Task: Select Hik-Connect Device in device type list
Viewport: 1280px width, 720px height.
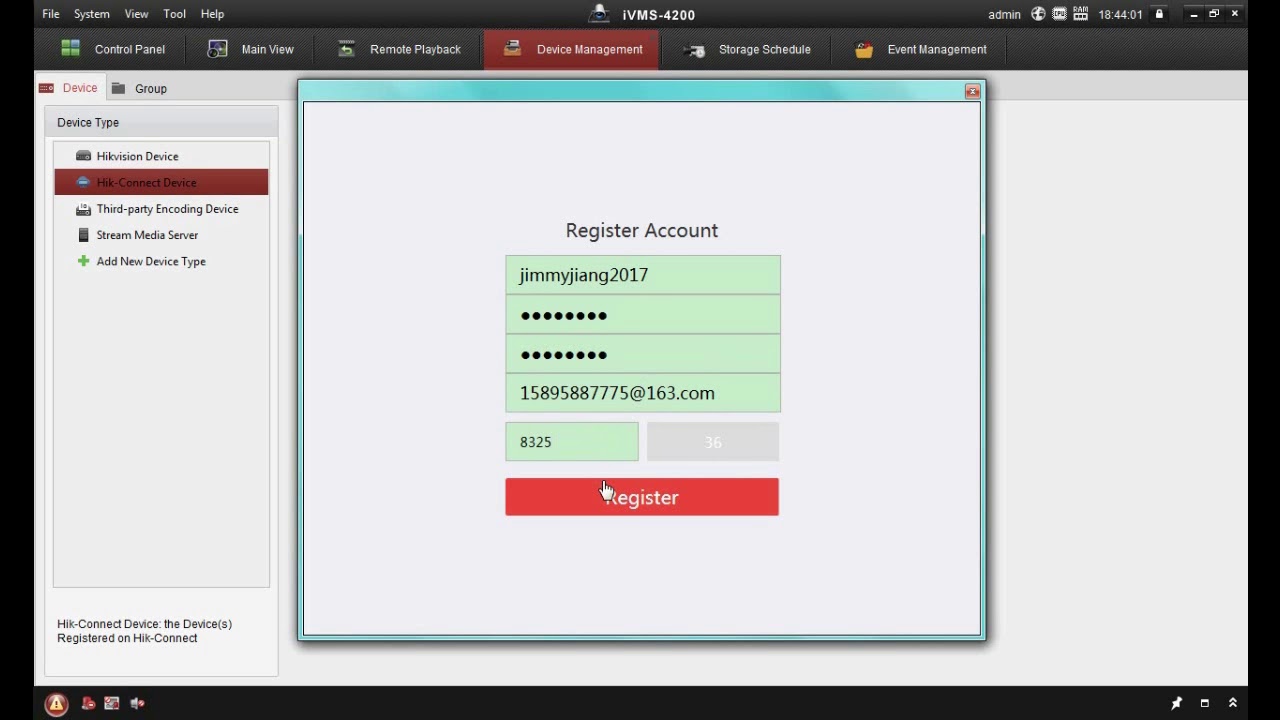Action: coord(161,182)
